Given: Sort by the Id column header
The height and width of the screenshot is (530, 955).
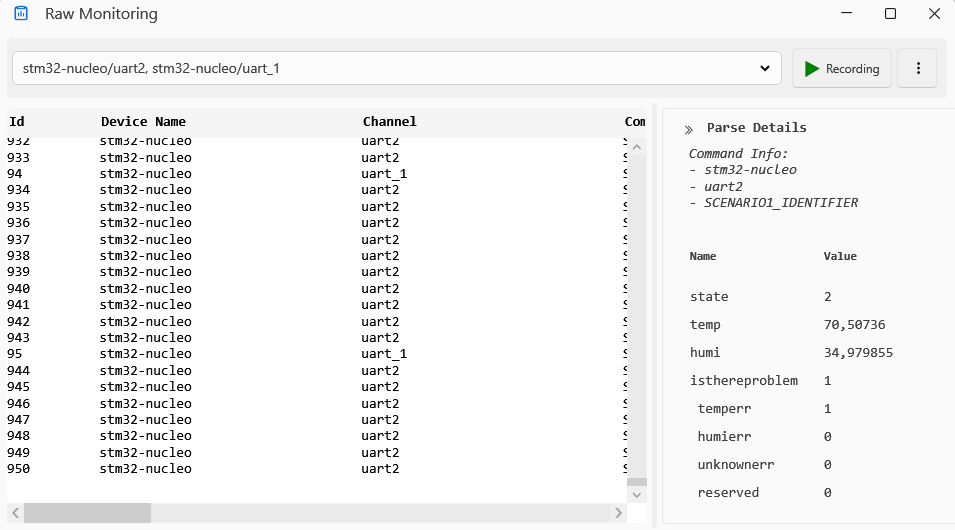Looking at the screenshot, I should tap(16, 121).
